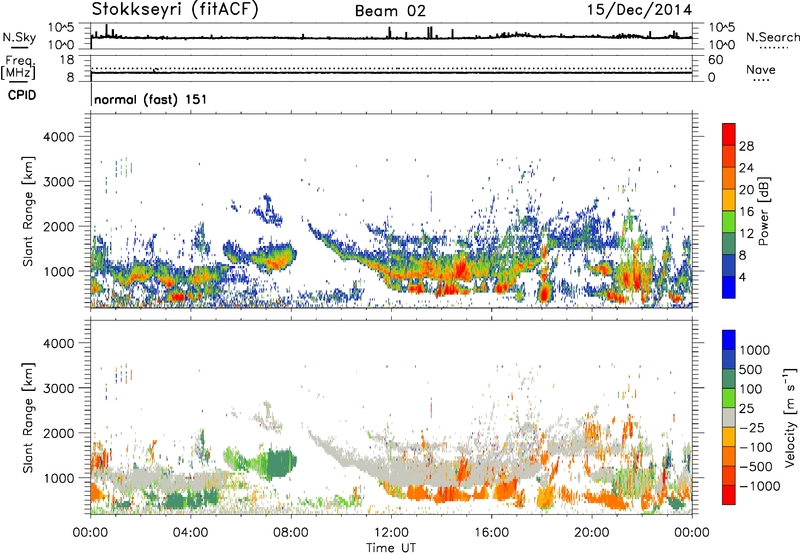Click the 18 tick on the frequency axis

point(67,59)
